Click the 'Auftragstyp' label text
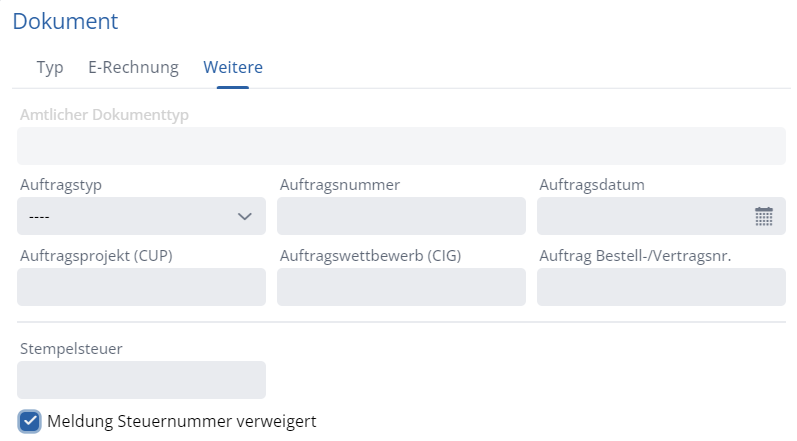This screenshot has width=797, height=441. tap(61, 185)
